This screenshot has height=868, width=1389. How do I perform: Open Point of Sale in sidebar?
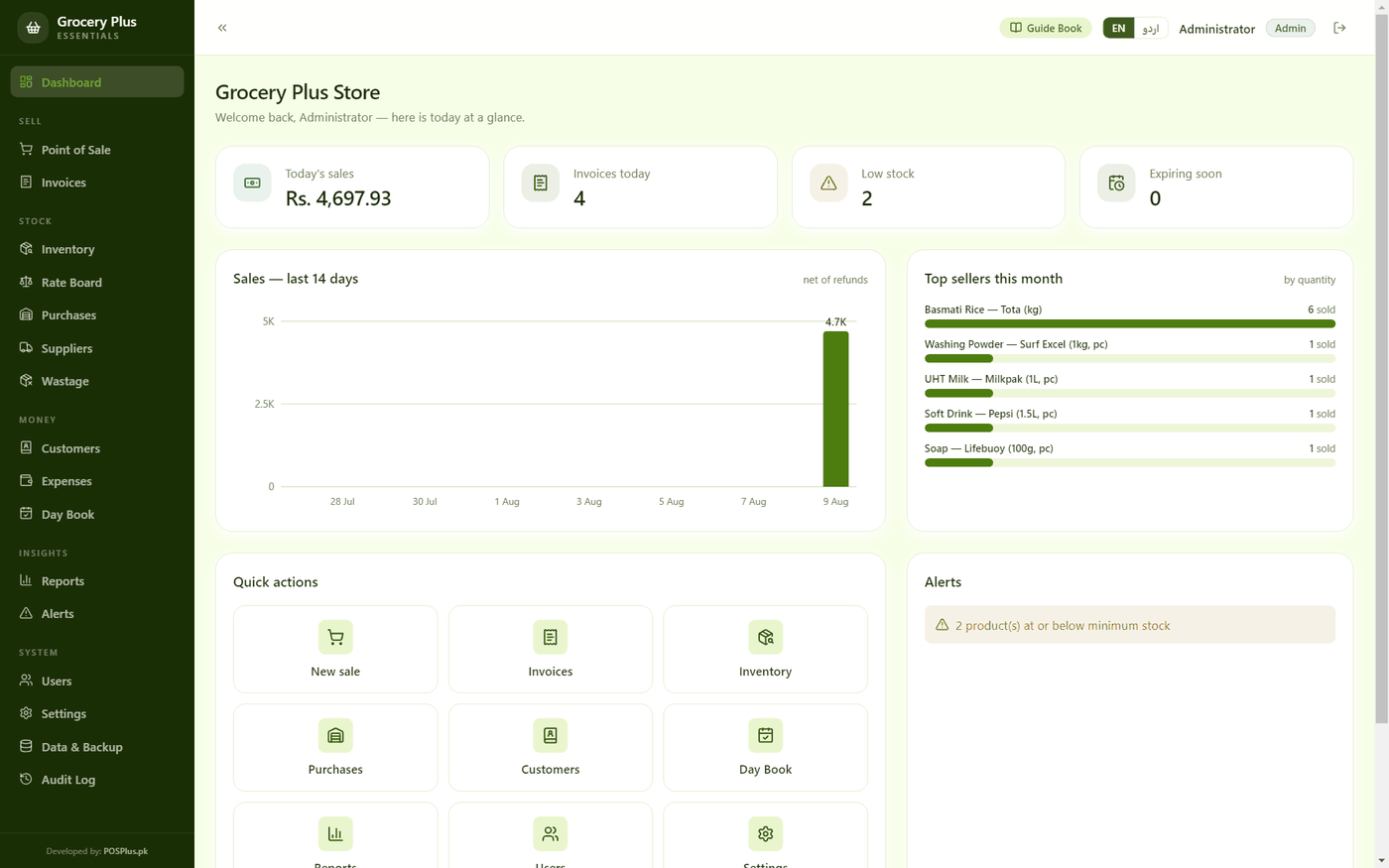coord(97,150)
